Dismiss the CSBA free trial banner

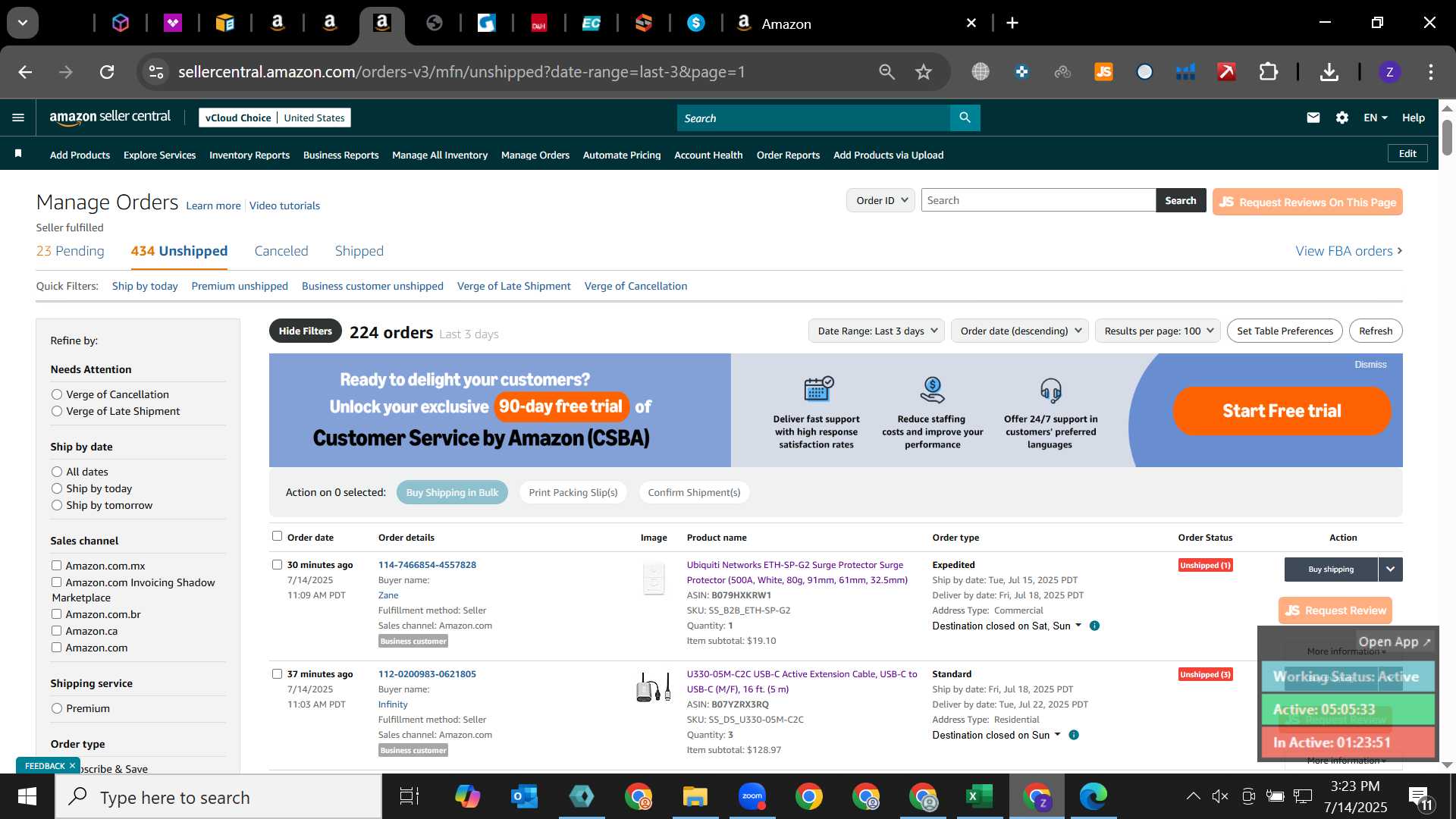click(x=1370, y=365)
